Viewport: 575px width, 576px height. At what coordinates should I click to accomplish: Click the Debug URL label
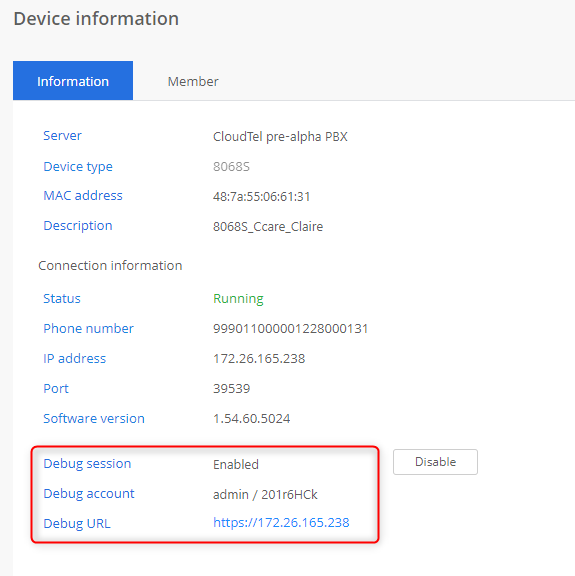coord(77,523)
